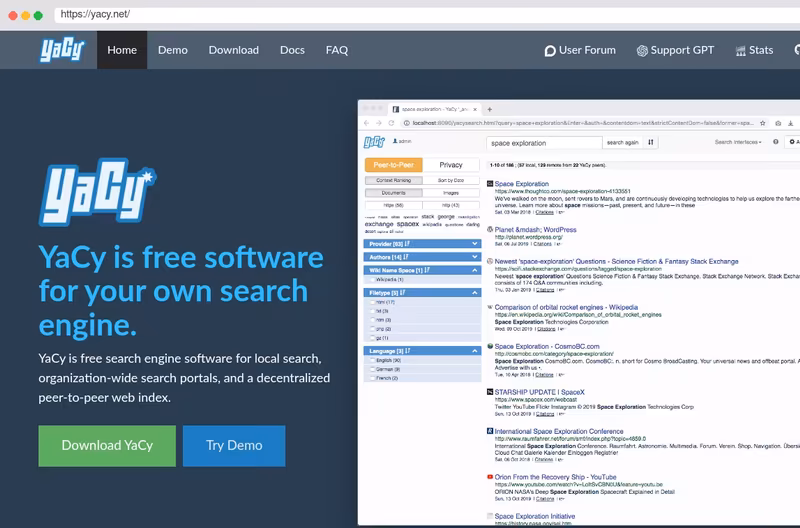Click the yellow macOS minimize dot
This screenshot has height=528, width=800.
(x=26, y=15)
